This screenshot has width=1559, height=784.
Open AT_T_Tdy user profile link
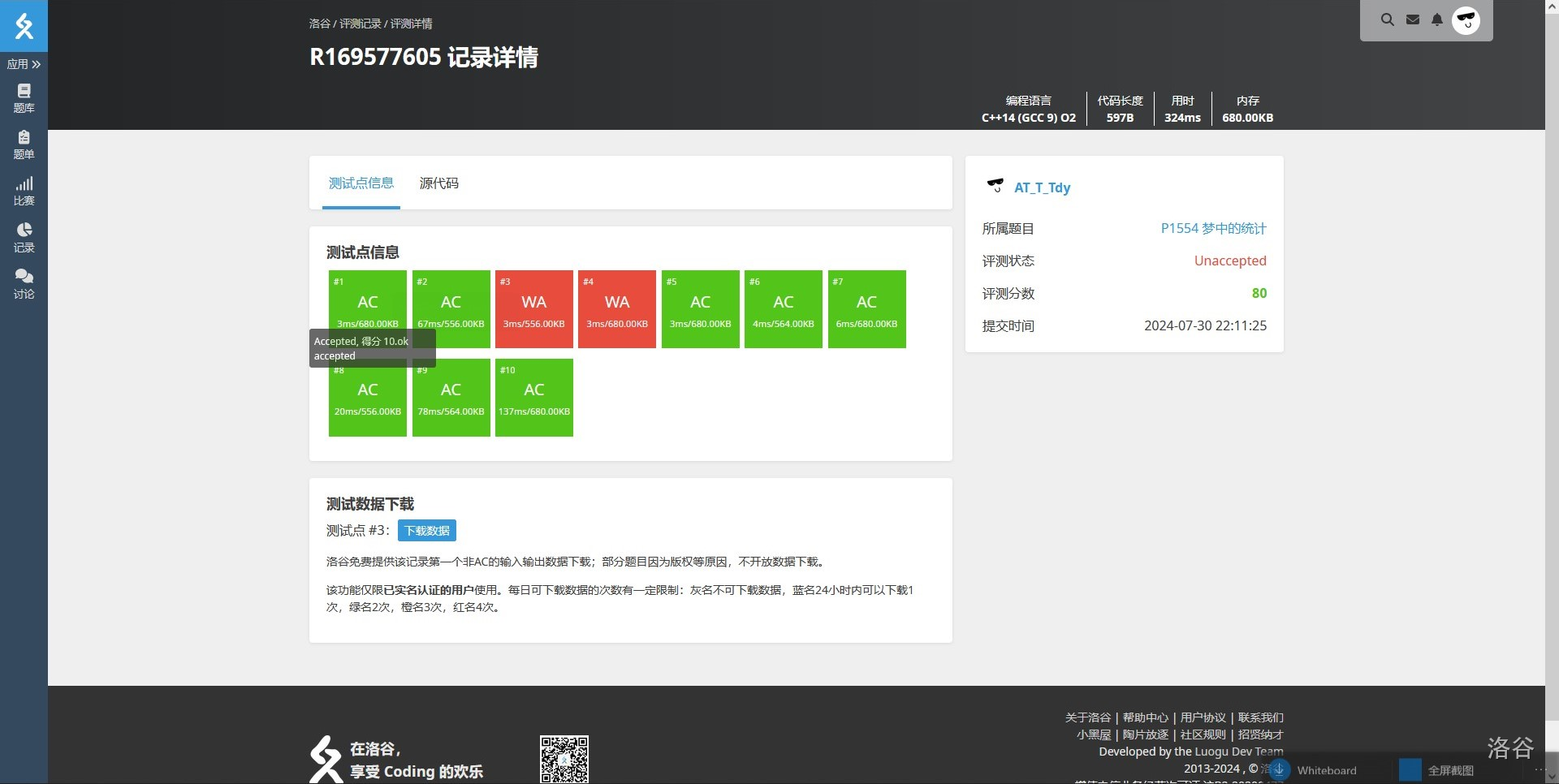coord(1042,187)
